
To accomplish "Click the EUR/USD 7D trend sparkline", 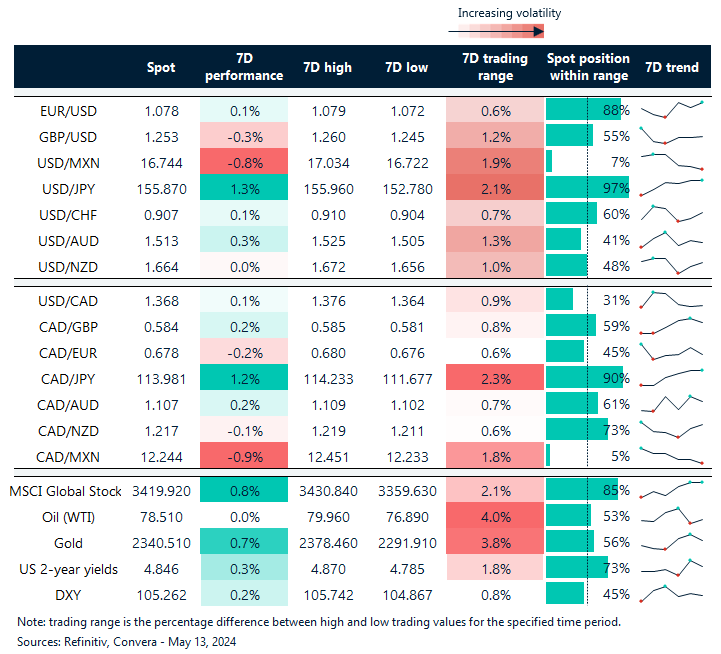I will point(671,110).
